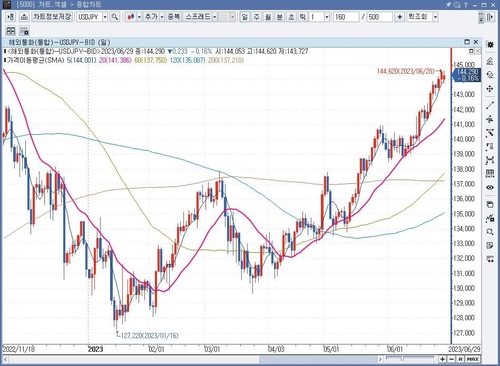Save chart info with 차트정보저장 button
This screenshot has width=500, height=366.
(x=52, y=17)
